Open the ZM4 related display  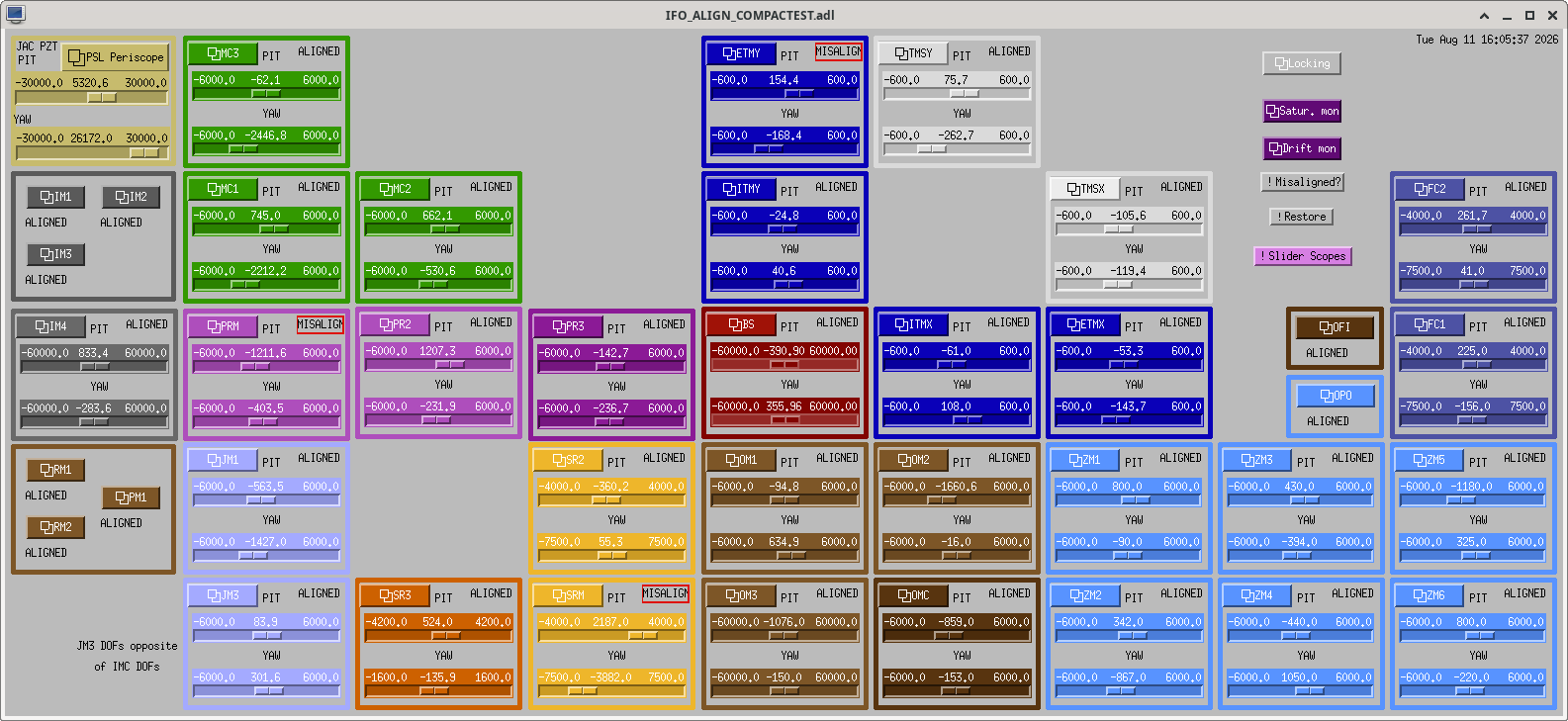(1257, 595)
